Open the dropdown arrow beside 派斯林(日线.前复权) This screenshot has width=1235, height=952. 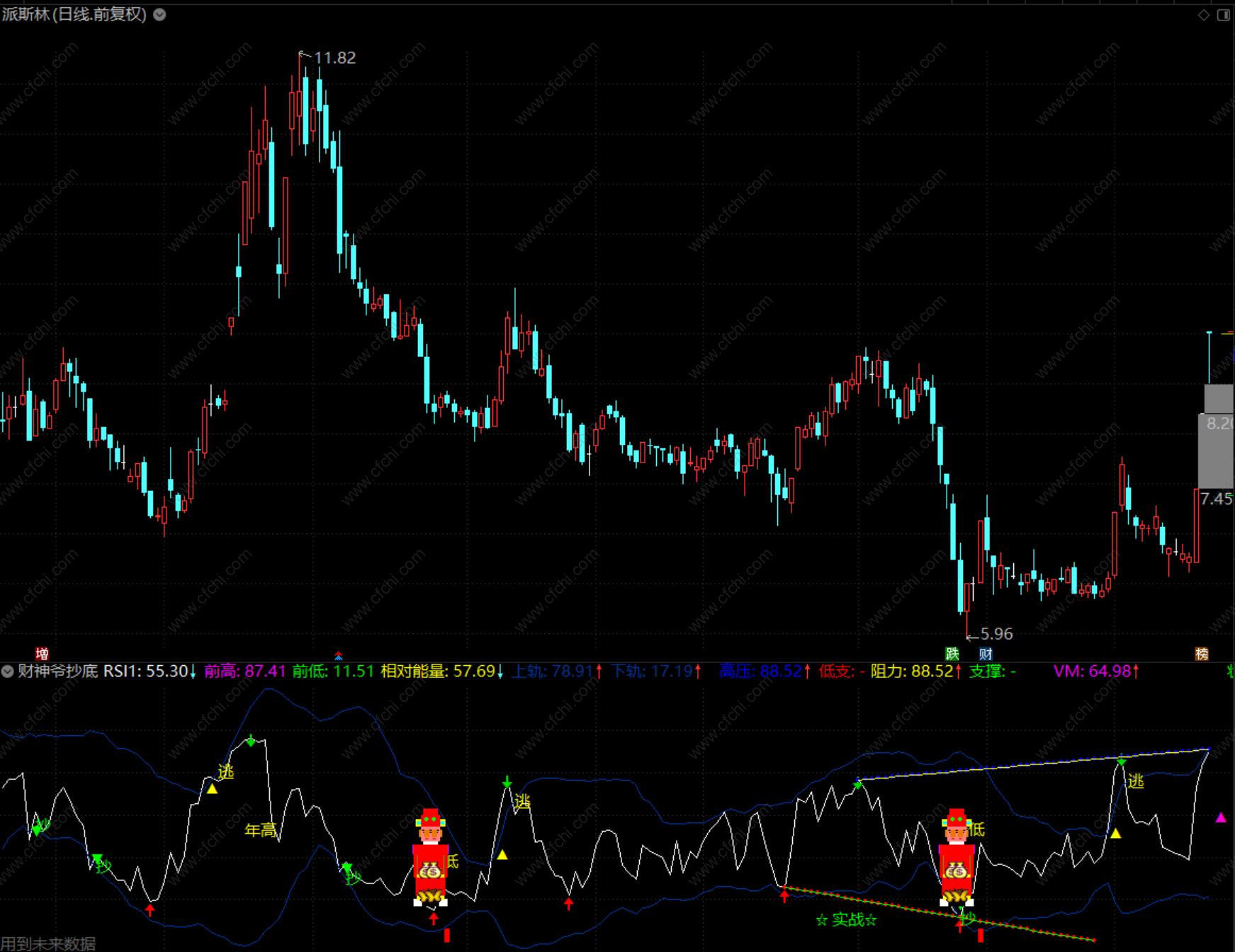coord(160,14)
